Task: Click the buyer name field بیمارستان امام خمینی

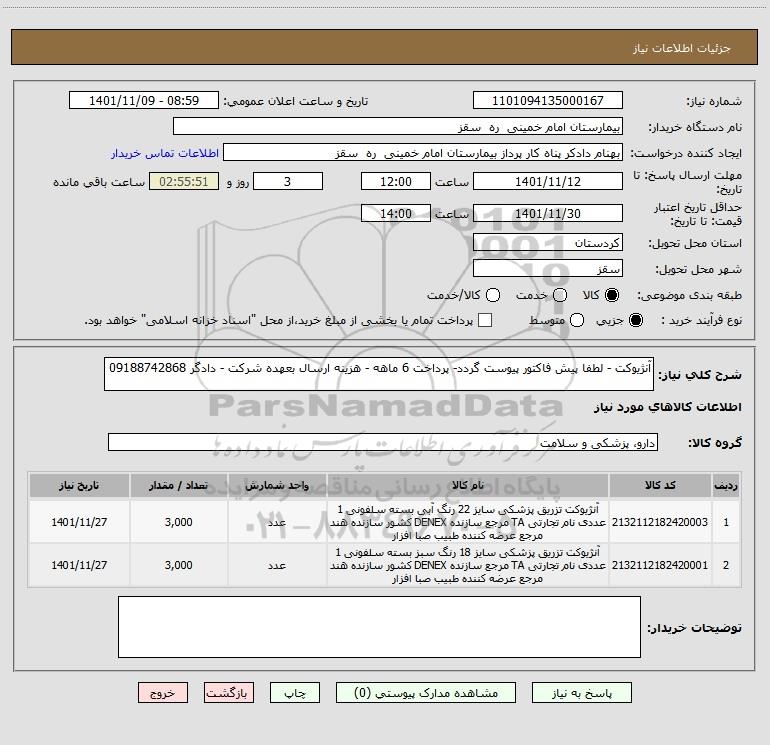Action: [398, 126]
